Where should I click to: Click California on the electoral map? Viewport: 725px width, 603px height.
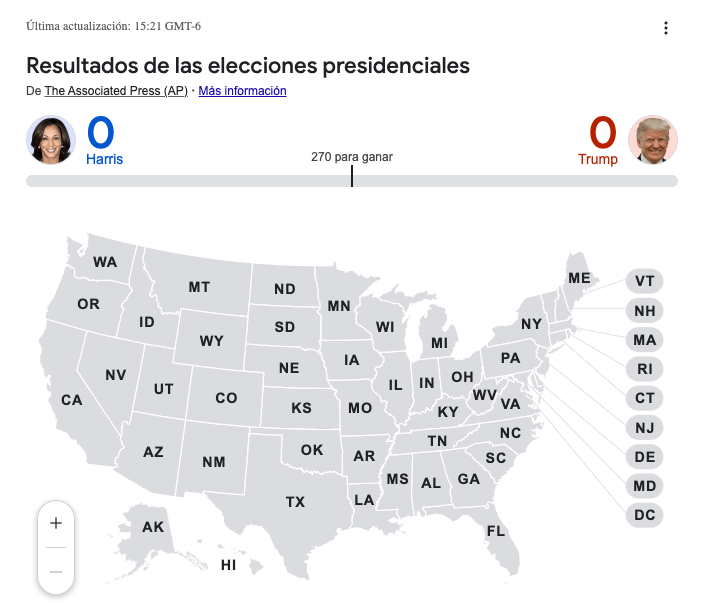[71, 399]
